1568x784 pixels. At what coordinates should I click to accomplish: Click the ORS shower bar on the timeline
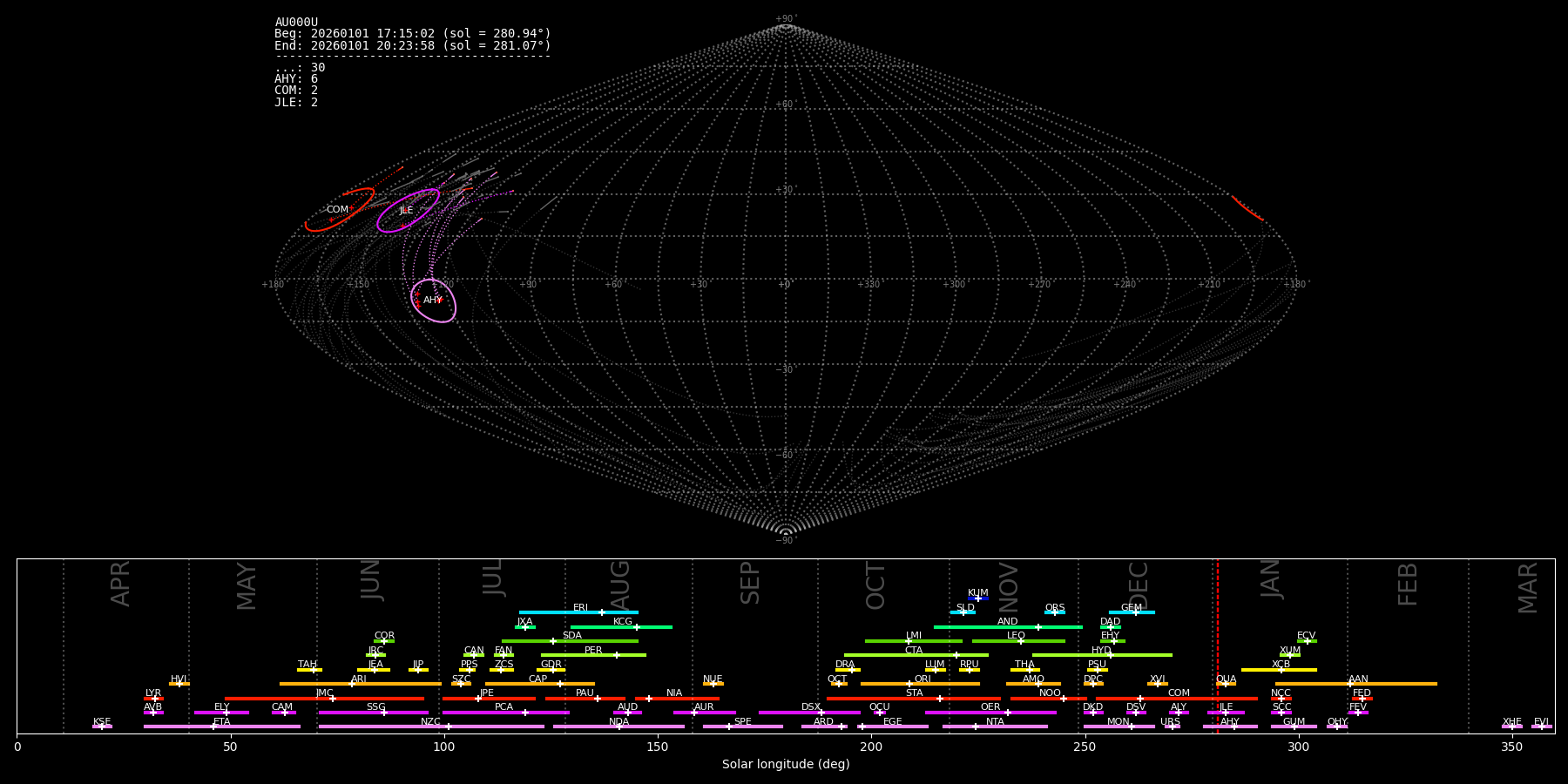point(1055,612)
